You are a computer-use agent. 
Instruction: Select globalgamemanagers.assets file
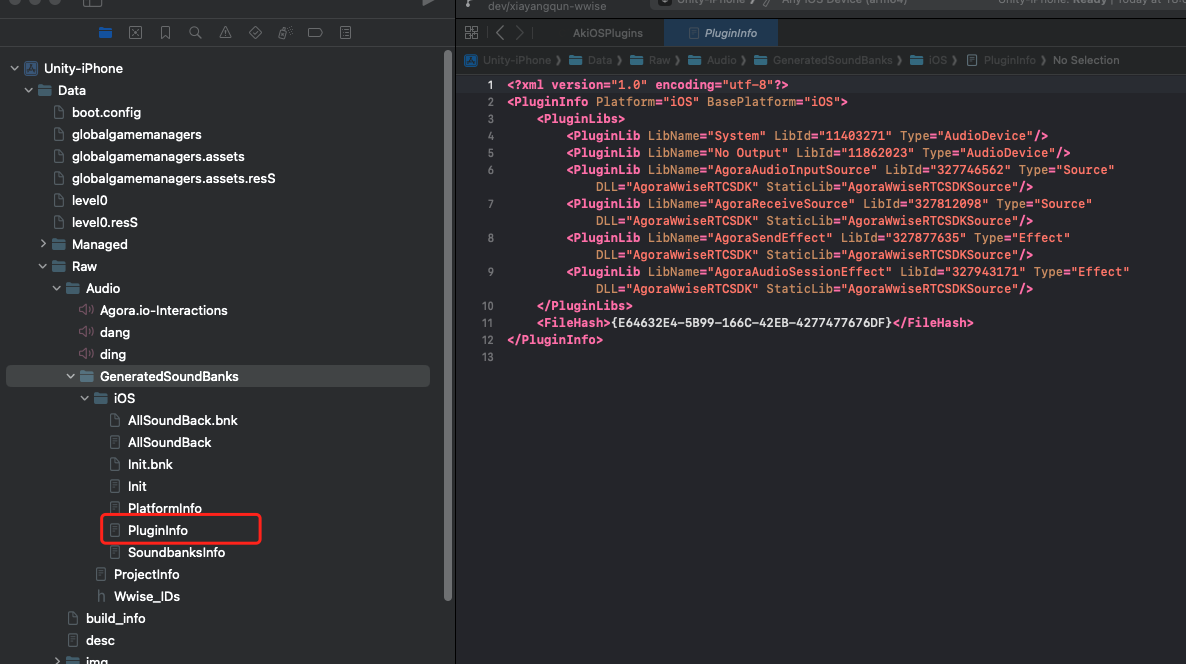[158, 156]
